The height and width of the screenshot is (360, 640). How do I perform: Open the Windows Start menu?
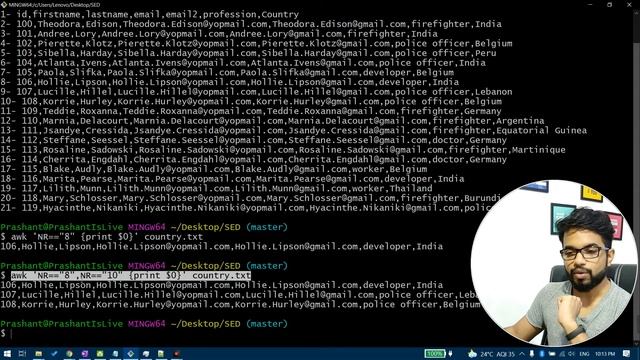(7, 353)
